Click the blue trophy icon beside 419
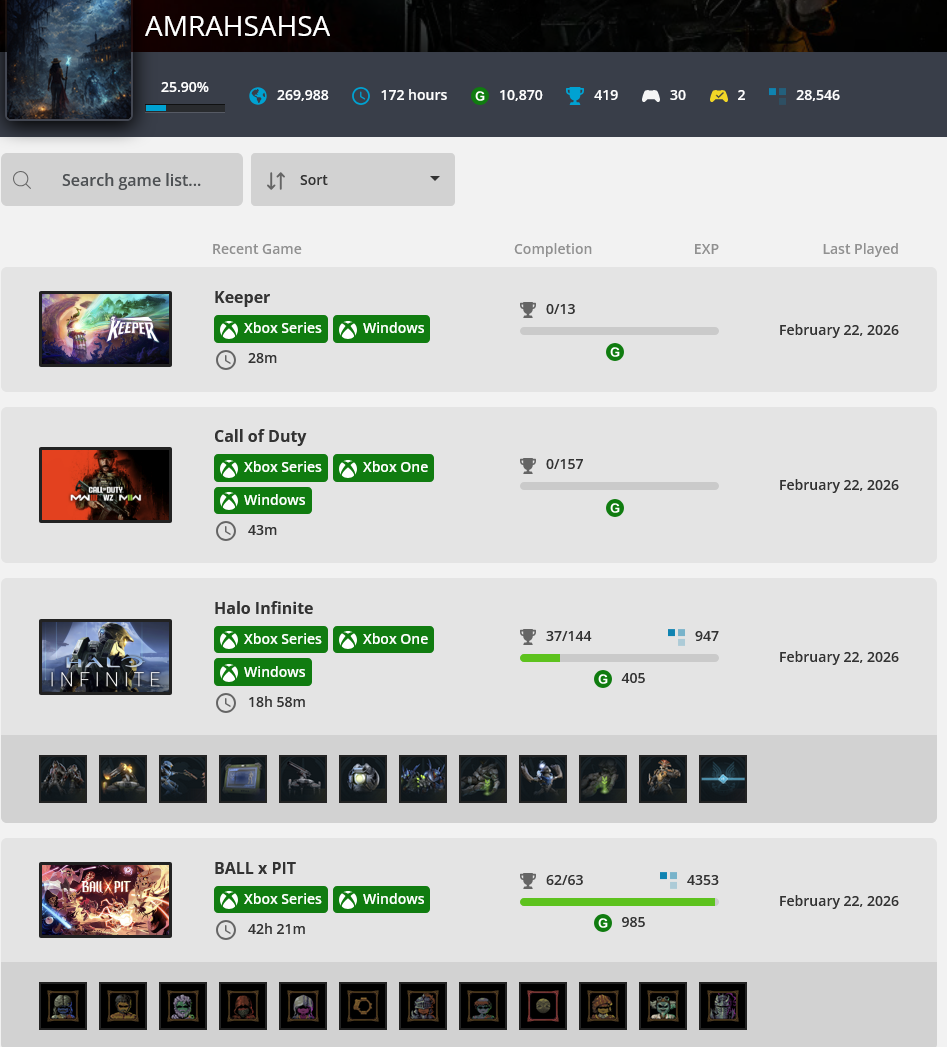This screenshot has width=947, height=1047. (574, 95)
